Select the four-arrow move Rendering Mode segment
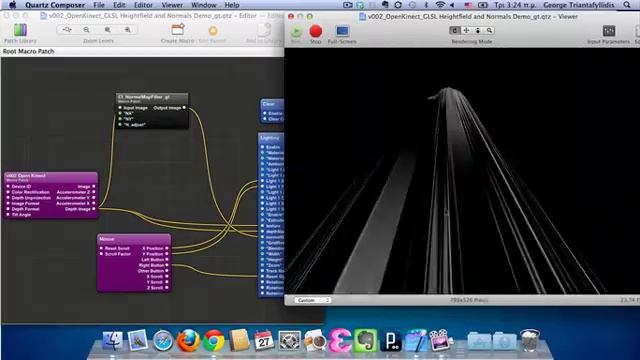The width and height of the screenshot is (640, 360). [x=466, y=30]
